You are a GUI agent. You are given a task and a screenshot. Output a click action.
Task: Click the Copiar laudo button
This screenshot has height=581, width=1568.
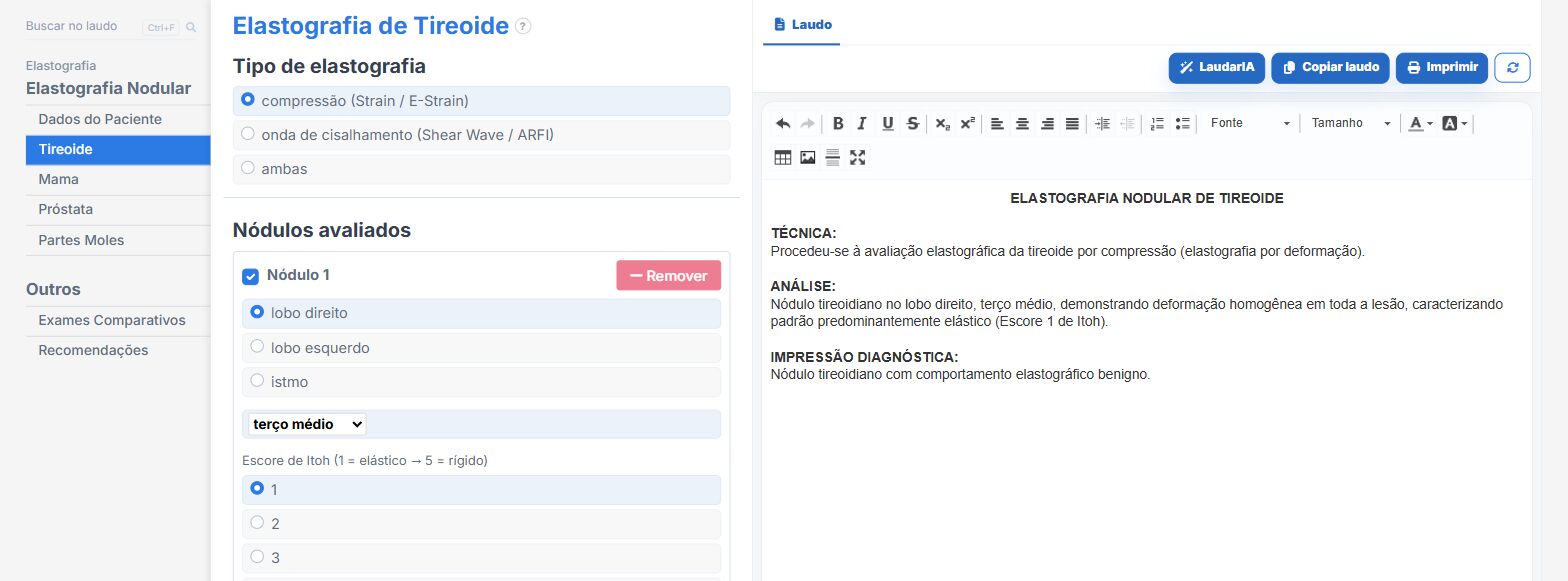tap(1330, 67)
